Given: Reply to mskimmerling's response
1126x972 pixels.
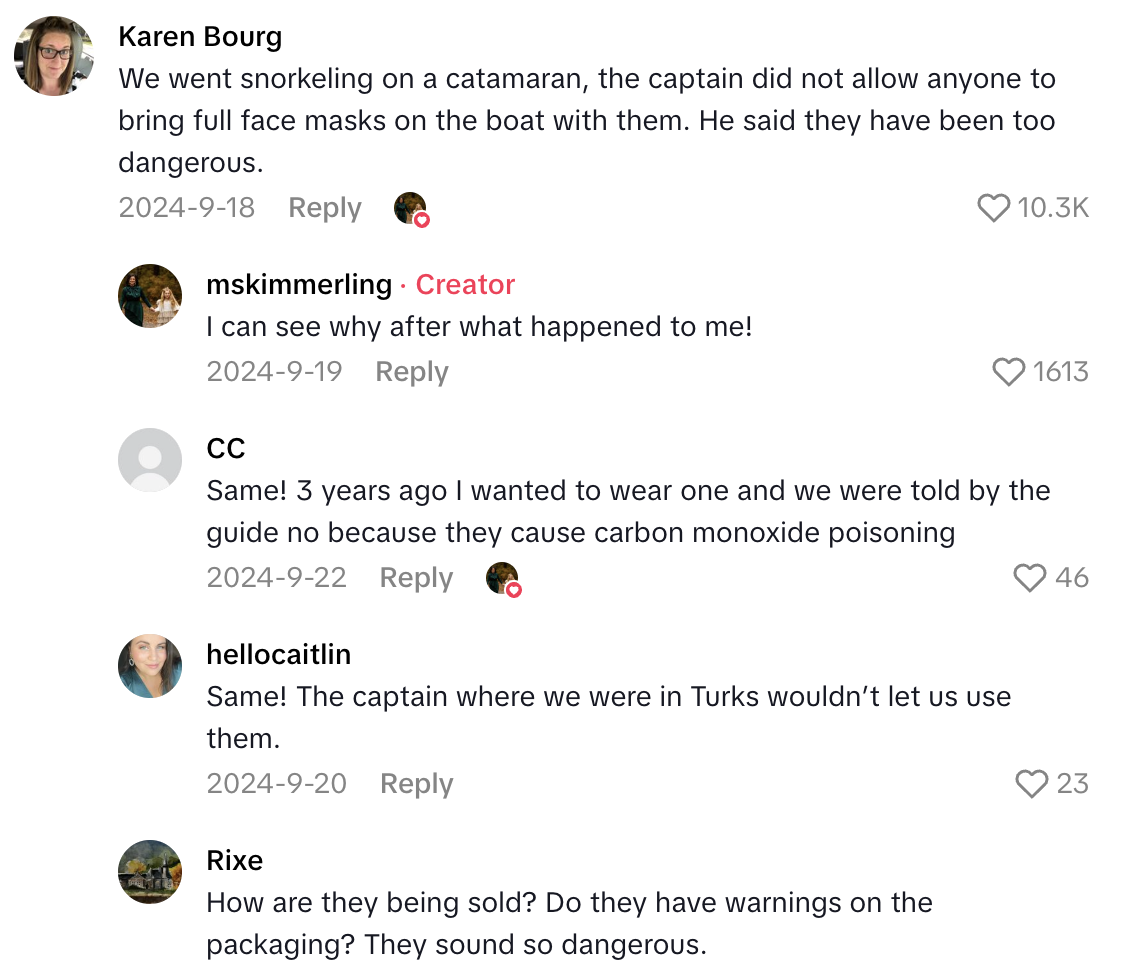Looking at the screenshot, I should (x=411, y=371).
